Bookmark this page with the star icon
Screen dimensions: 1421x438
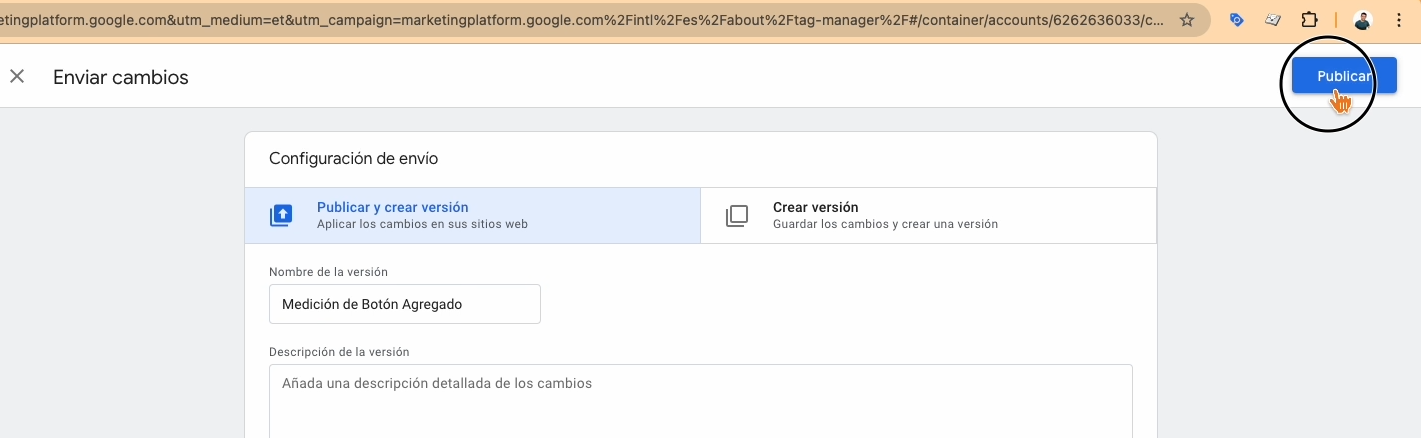(x=1187, y=20)
